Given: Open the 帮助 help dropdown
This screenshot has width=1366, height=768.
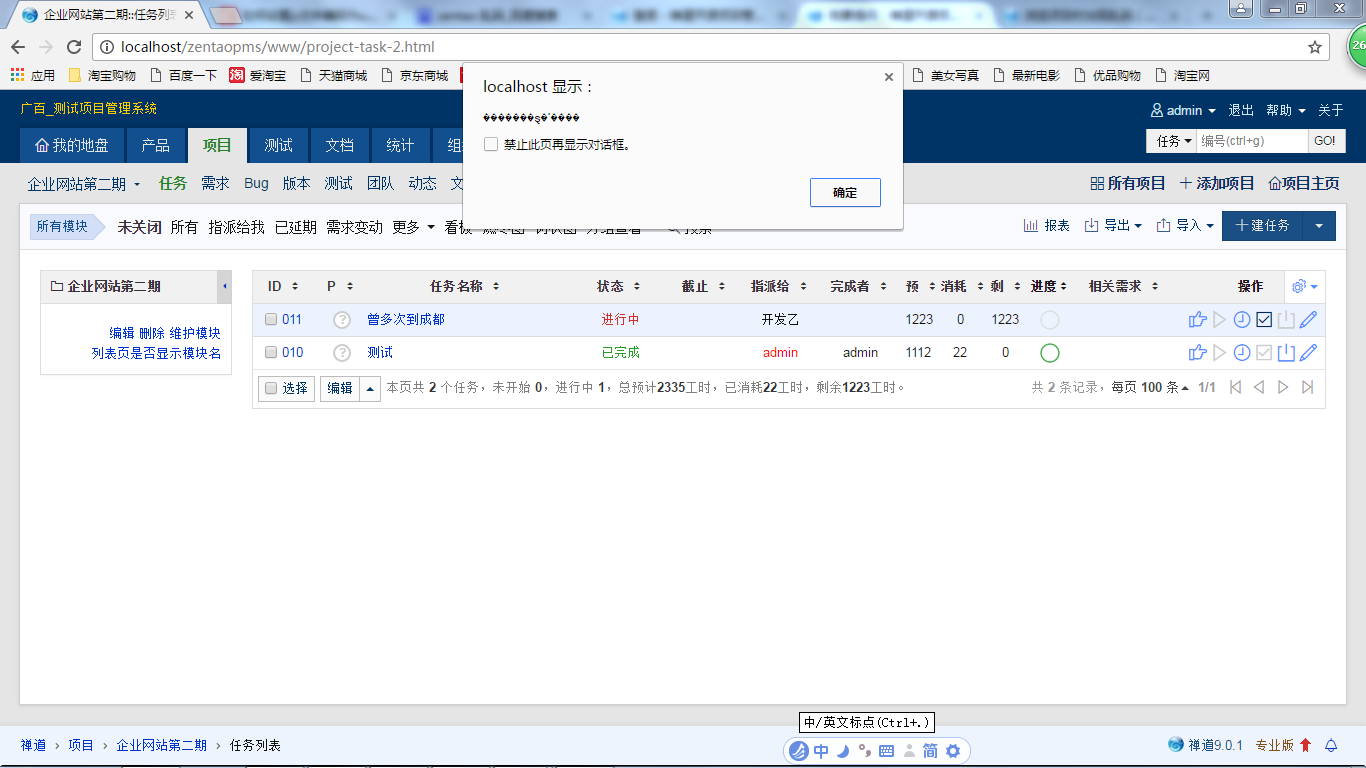Looking at the screenshot, I should [x=1286, y=110].
